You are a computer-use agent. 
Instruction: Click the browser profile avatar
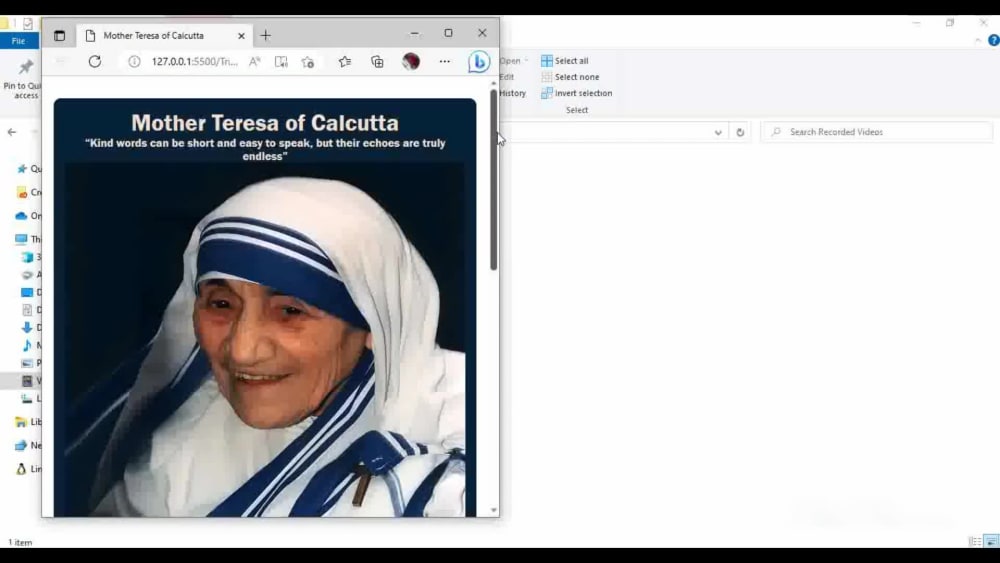tap(411, 61)
